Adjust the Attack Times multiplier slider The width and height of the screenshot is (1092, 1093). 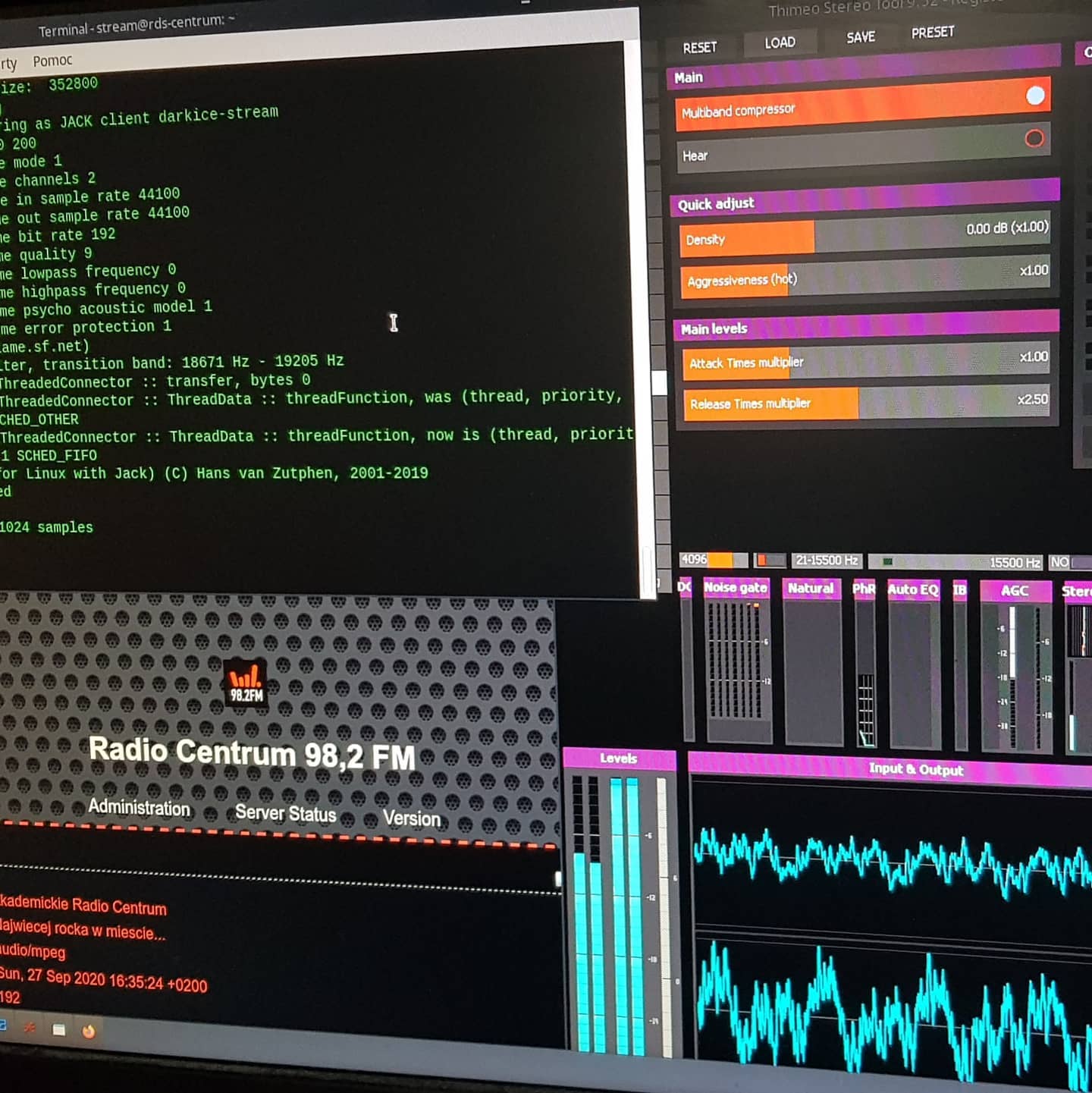865,360
